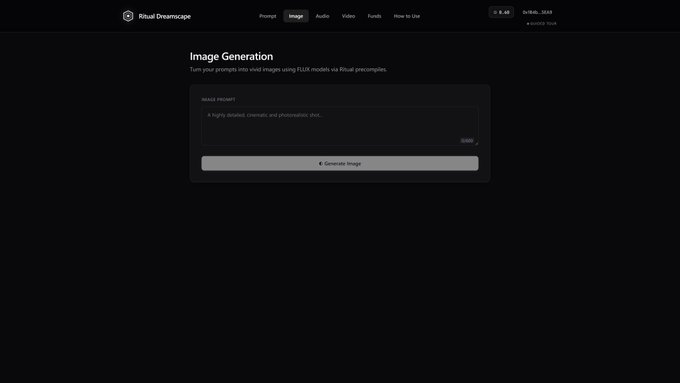Select the Image tab
The width and height of the screenshot is (680, 383).
tap(296, 16)
